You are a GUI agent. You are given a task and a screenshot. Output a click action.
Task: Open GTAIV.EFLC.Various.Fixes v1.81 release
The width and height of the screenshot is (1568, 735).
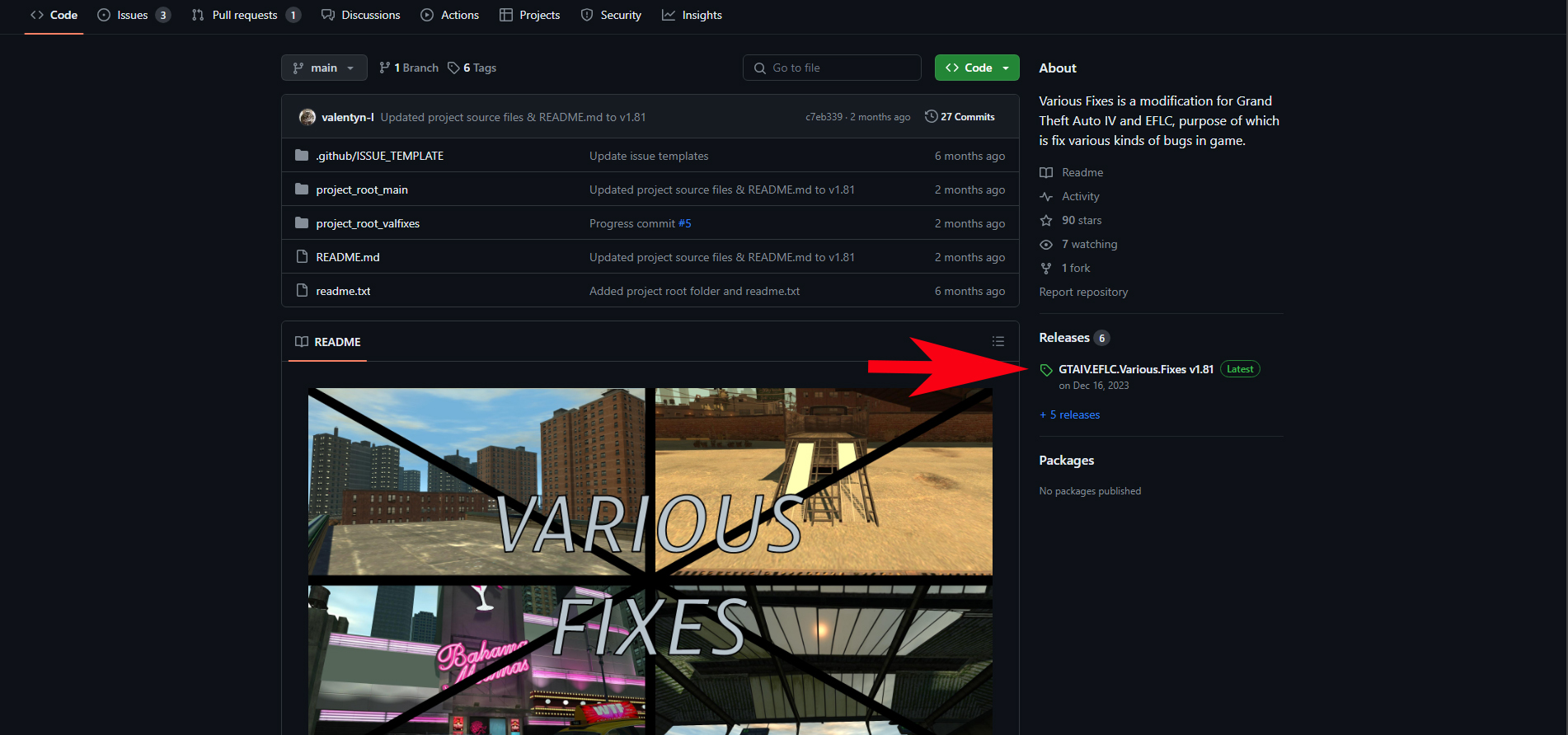[1136, 369]
